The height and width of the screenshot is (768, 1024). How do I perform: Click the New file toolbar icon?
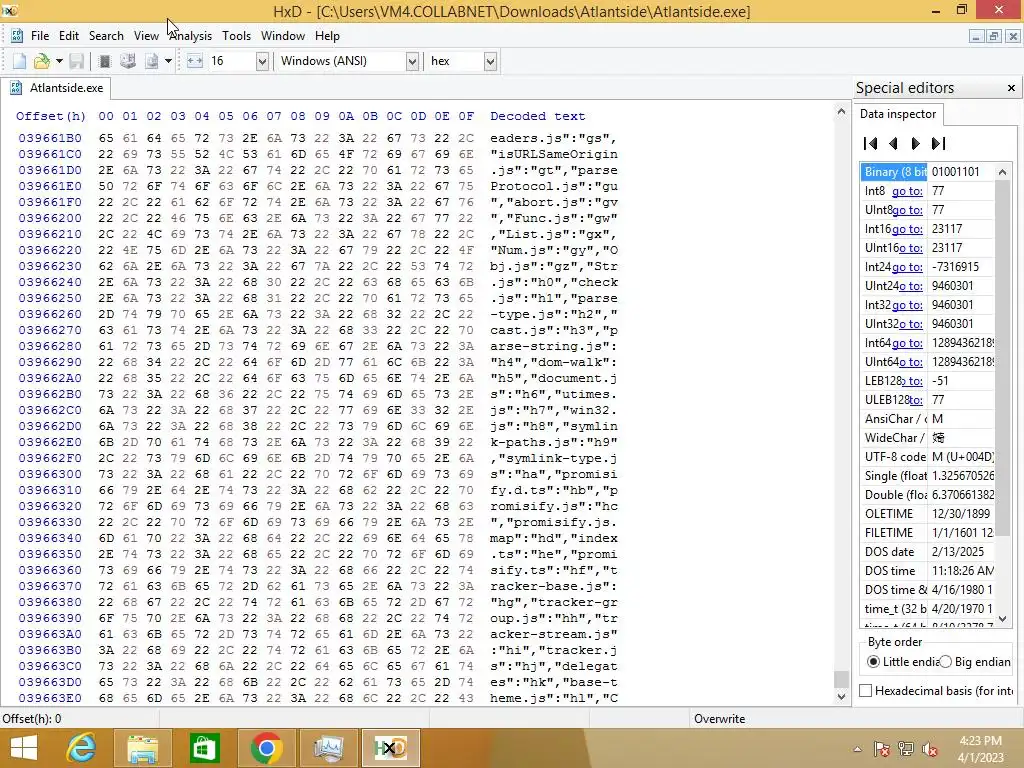20,61
